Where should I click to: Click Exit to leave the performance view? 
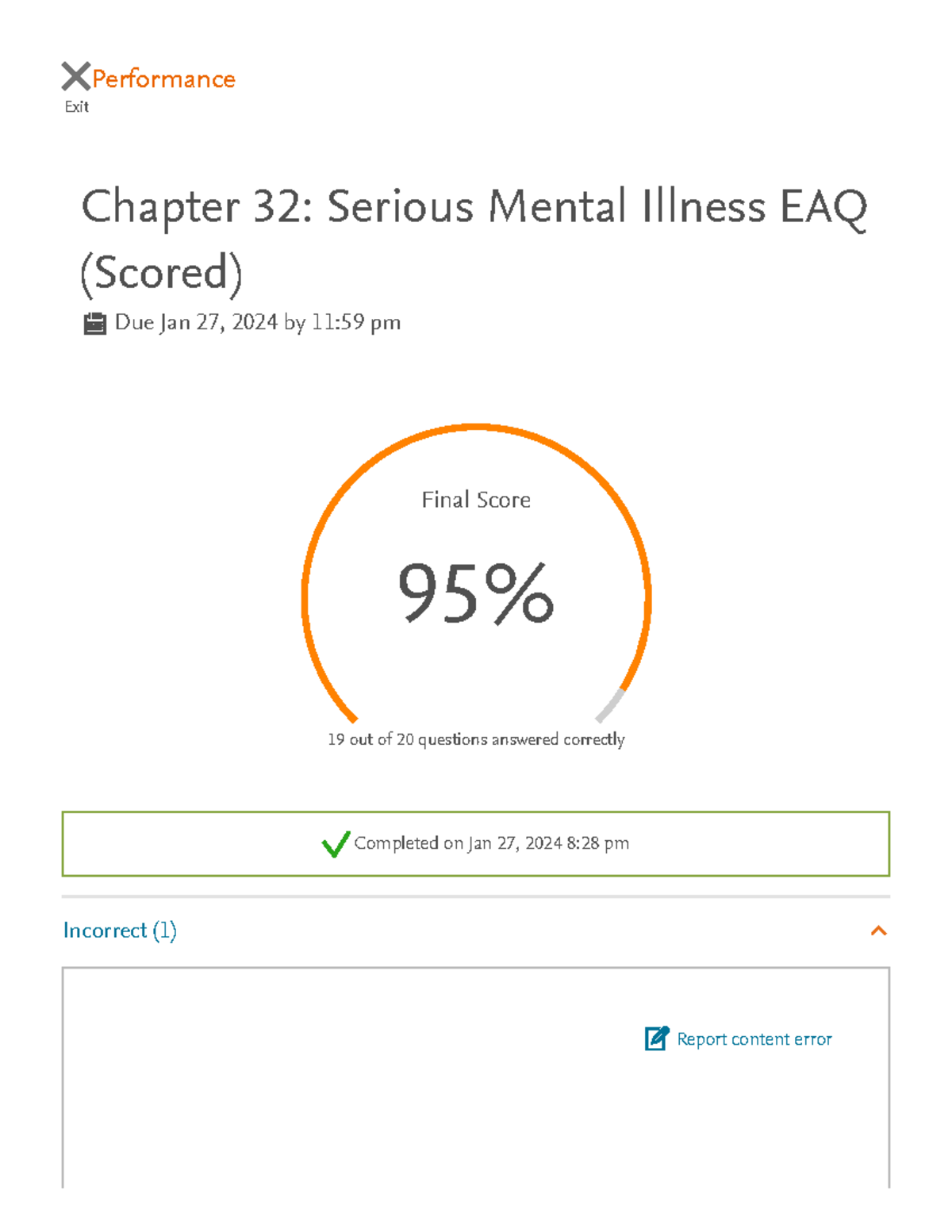[x=76, y=106]
